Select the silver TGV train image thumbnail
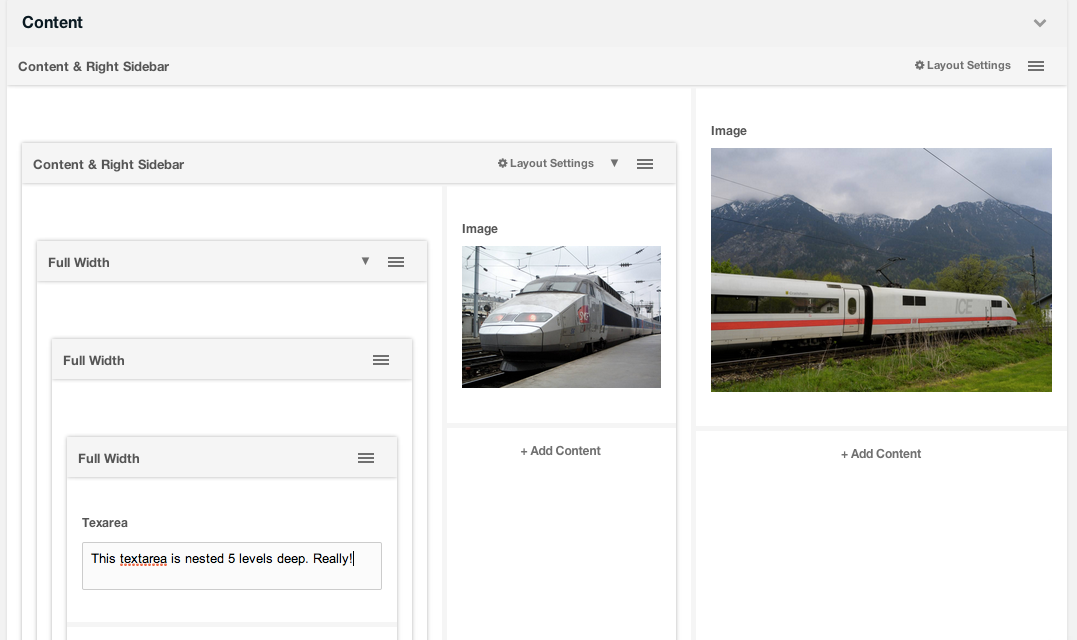 click(x=561, y=317)
